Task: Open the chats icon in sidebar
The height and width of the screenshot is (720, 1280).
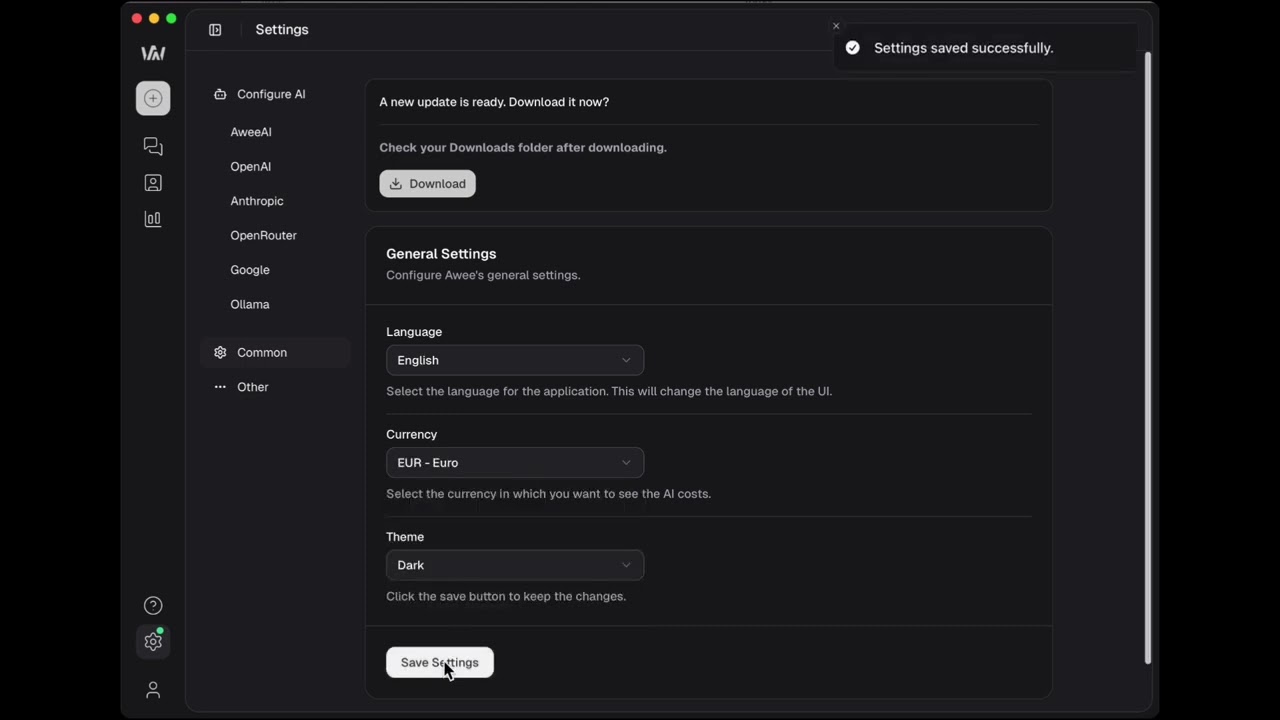Action: (x=153, y=146)
